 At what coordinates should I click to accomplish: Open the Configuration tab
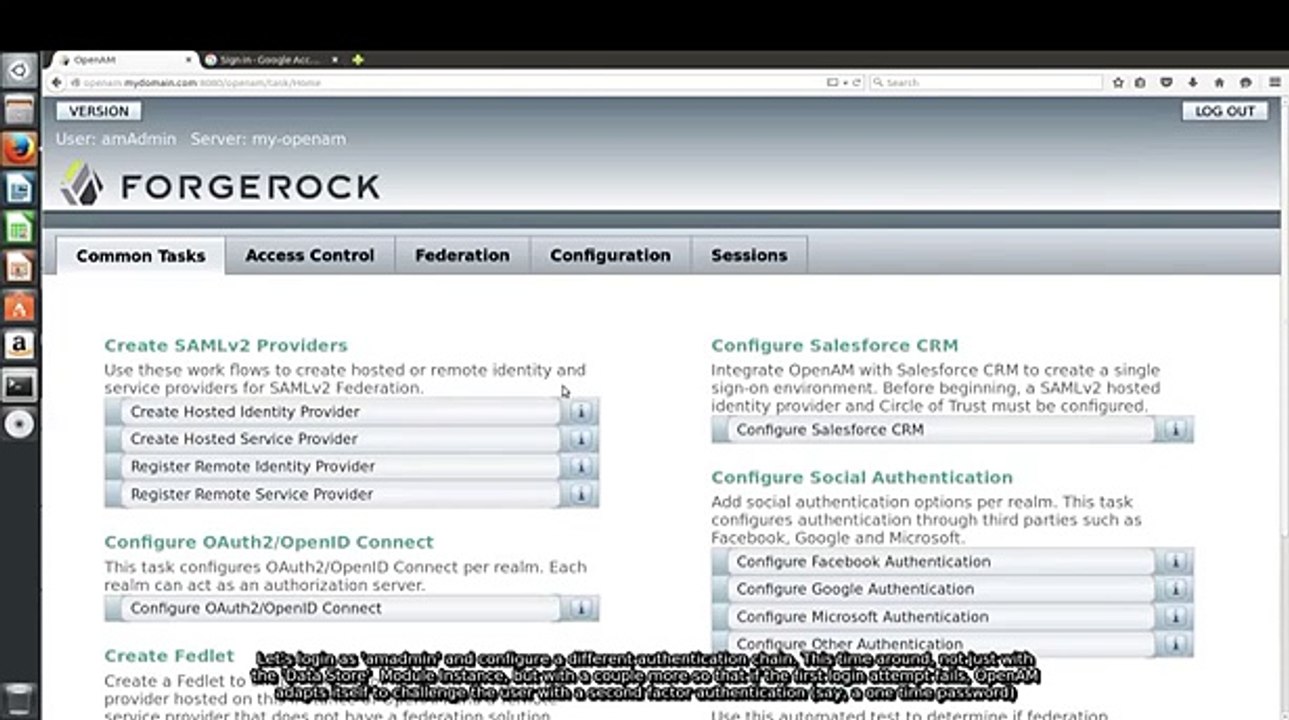pos(610,256)
